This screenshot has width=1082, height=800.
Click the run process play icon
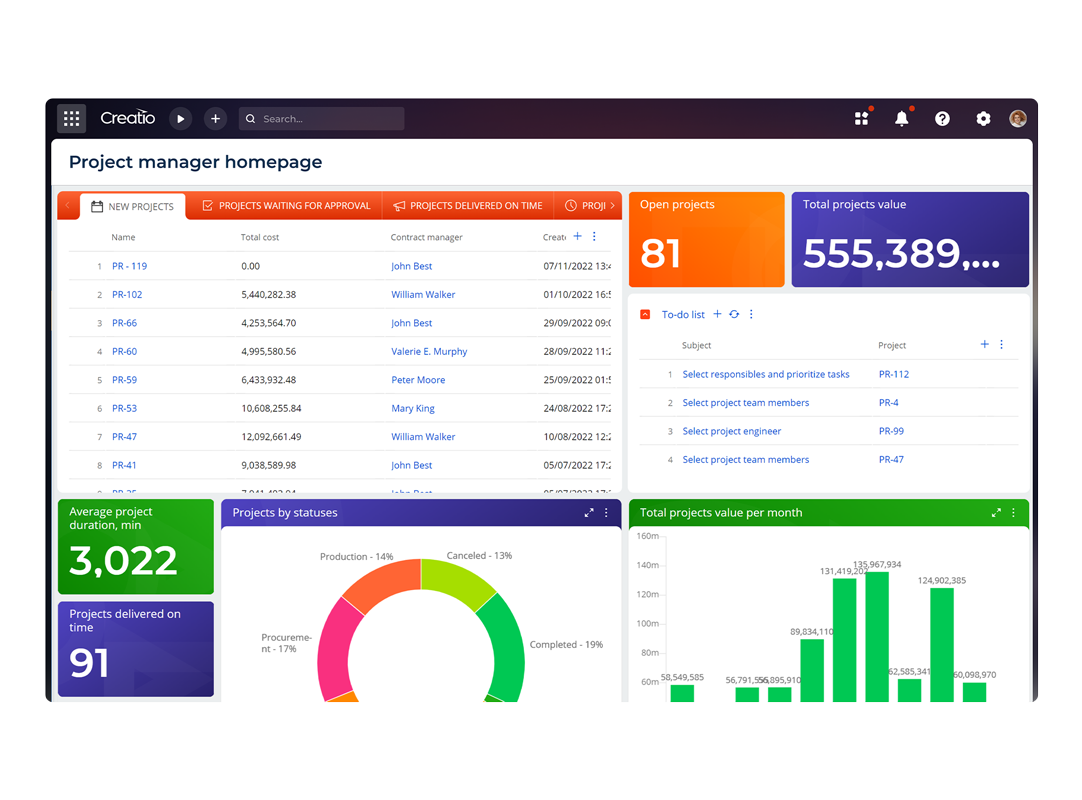tap(180, 118)
